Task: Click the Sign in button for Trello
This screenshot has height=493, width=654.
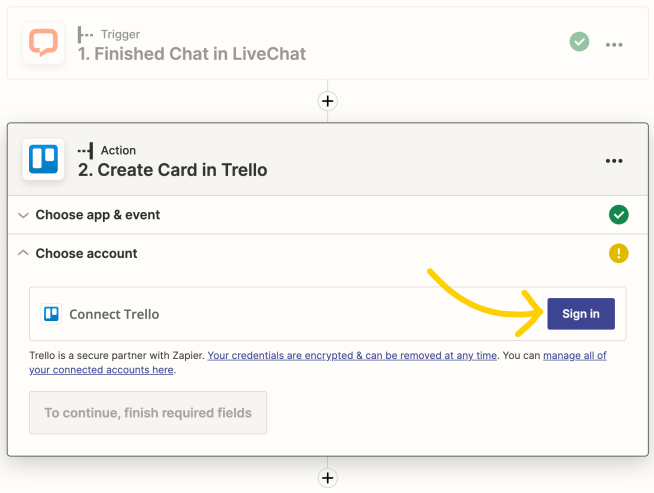Action: pyautogui.click(x=581, y=314)
